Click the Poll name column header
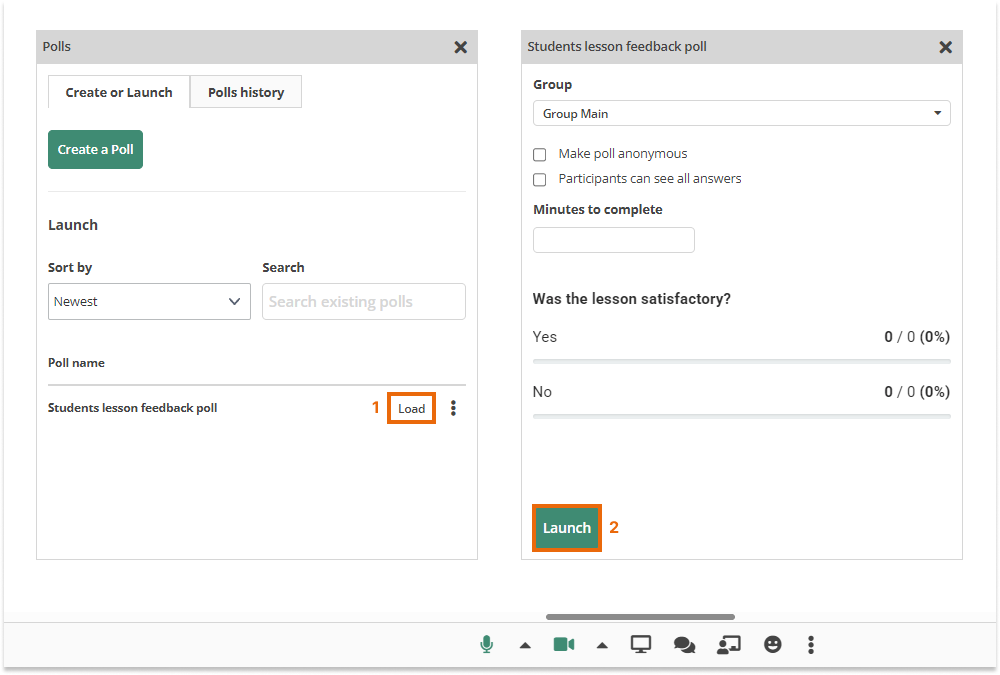The image size is (1000, 675). tap(77, 363)
